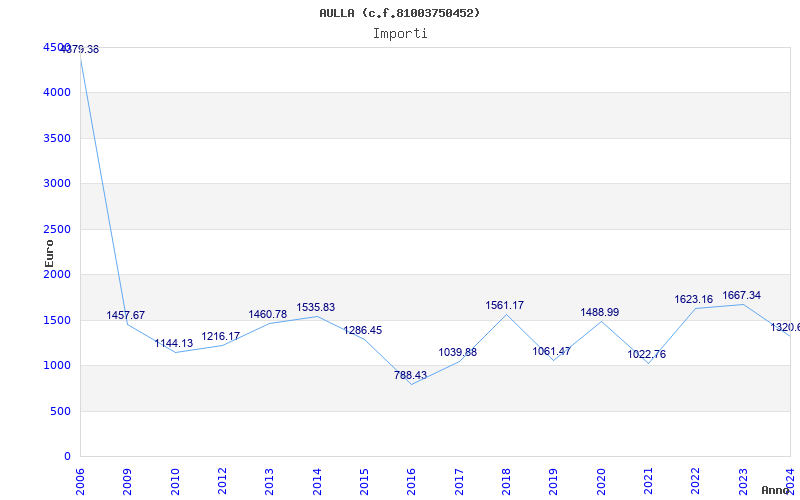The height and width of the screenshot is (500, 800).
Task: Click the 3500 Euro axis tick
Action: pyautogui.click(x=57, y=138)
